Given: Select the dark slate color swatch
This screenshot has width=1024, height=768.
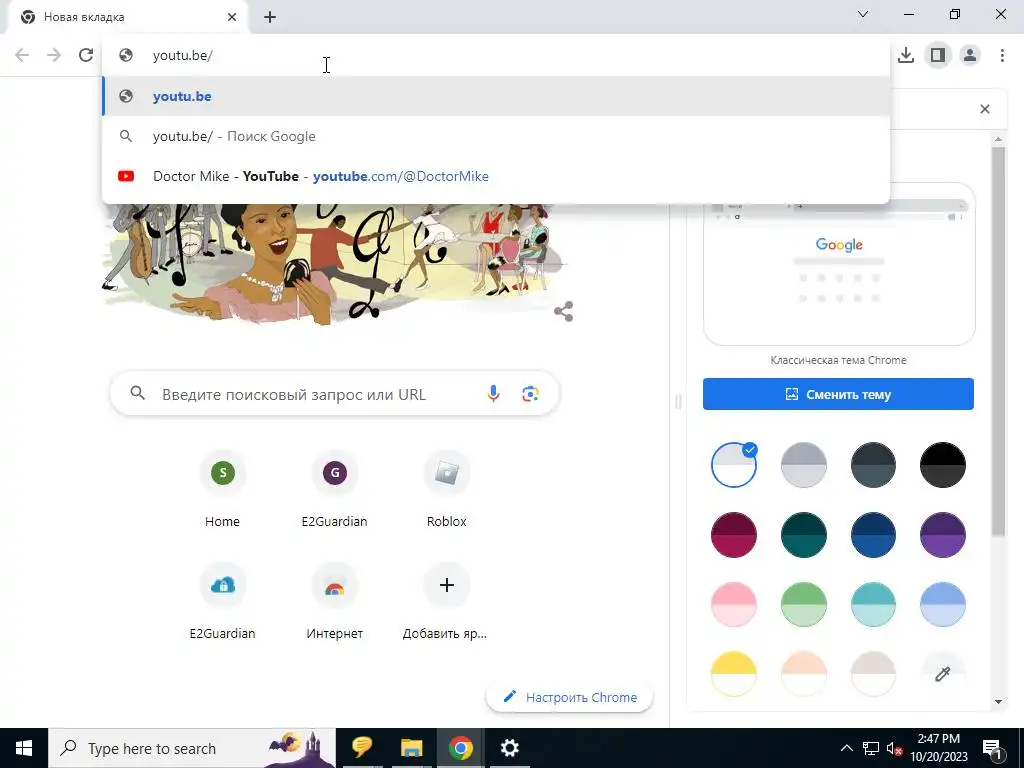Looking at the screenshot, I should [x=873, y=465].
